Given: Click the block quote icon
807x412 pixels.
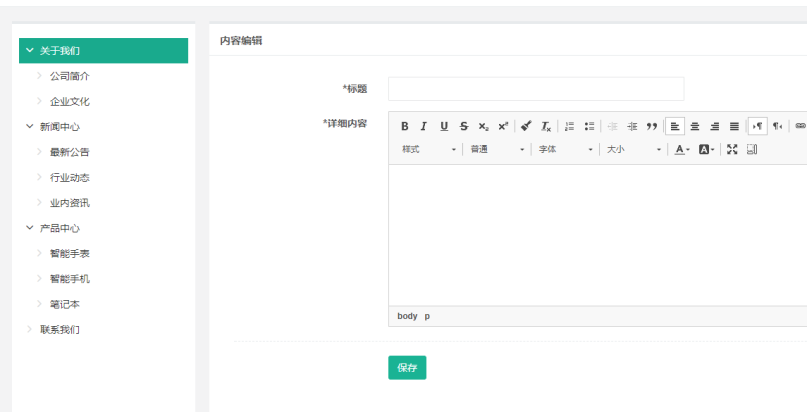Looking at the screenshot, I should coord(651,126).
